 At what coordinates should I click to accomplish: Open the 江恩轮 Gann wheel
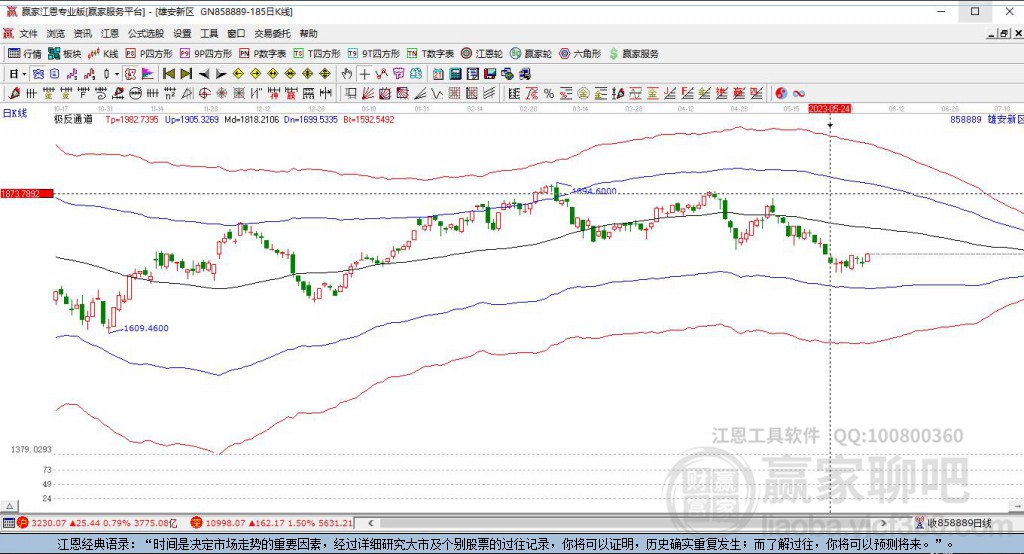tap(482, 54)
